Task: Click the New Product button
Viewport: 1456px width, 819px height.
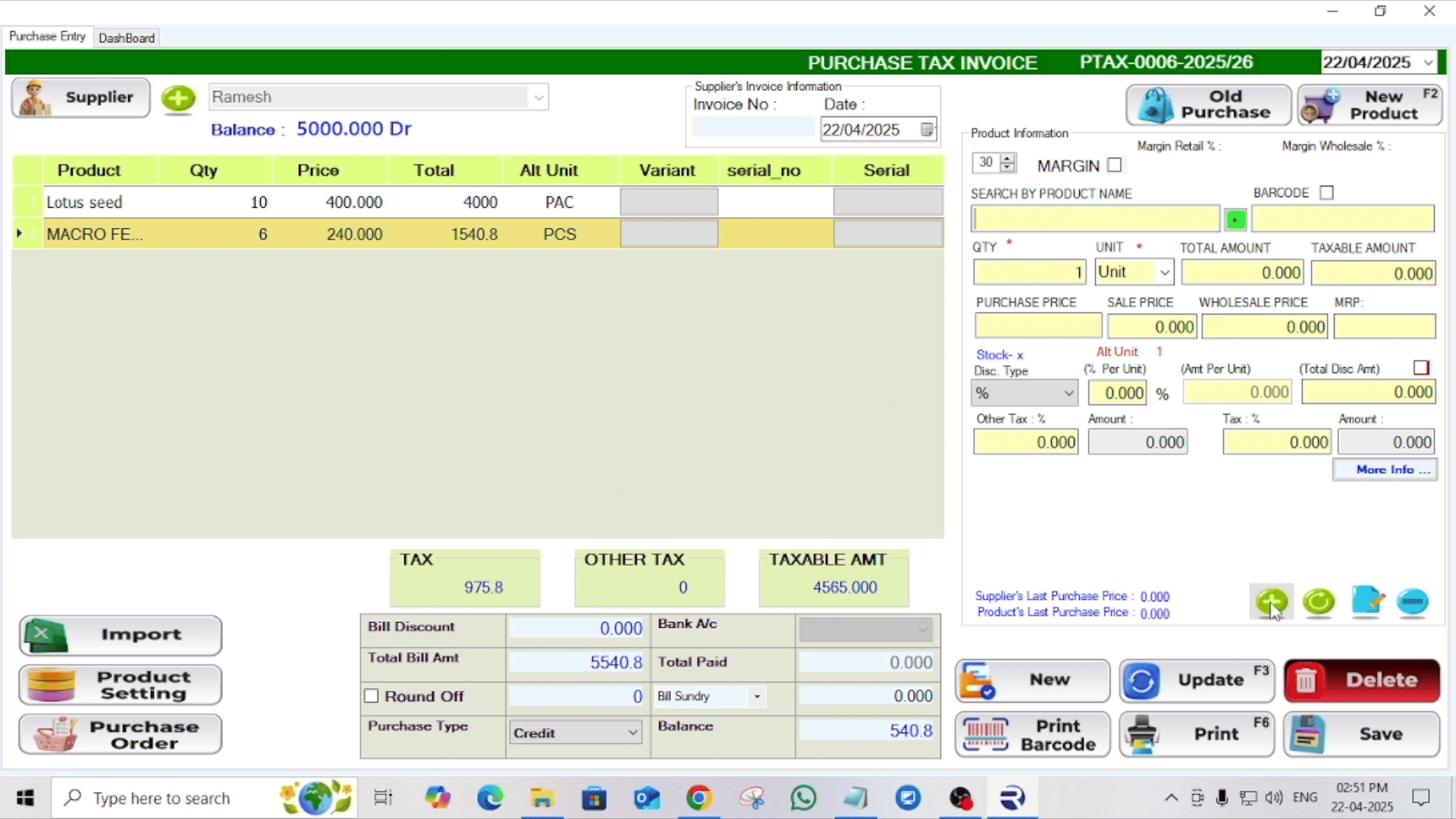Action: click(1370, 105)
